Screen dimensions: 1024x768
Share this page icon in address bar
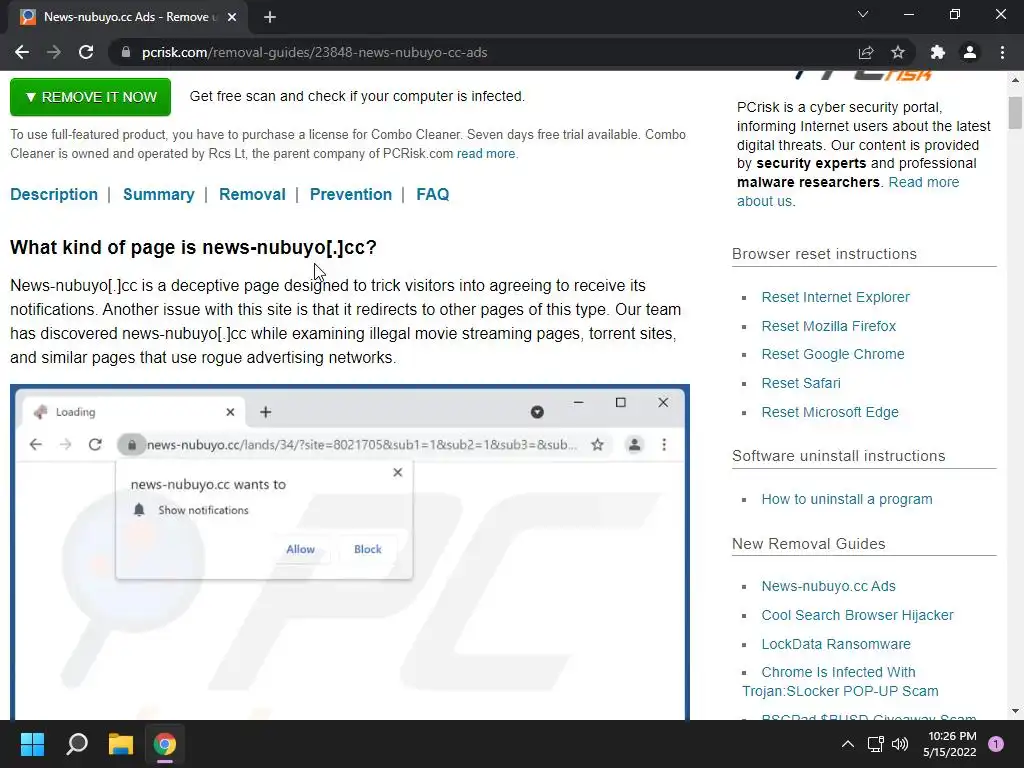pyautogui.click(x=865, y=52)
